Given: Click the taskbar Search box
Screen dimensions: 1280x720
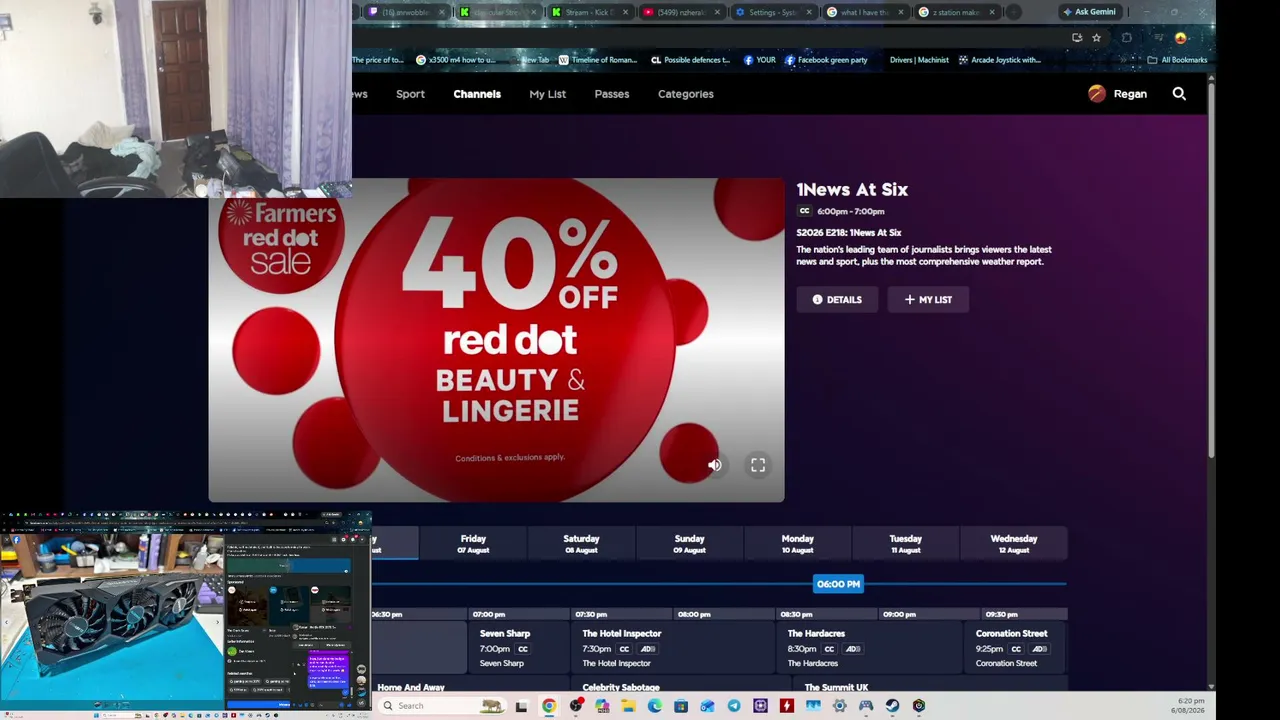Looking at the screenshot, I should [441, 706].
